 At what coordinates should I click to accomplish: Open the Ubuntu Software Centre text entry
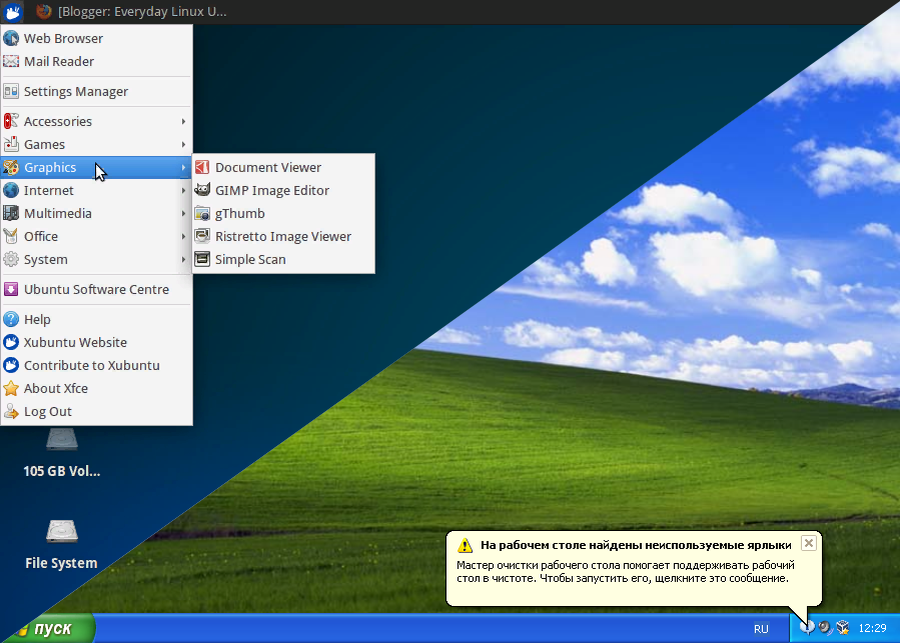96,289
